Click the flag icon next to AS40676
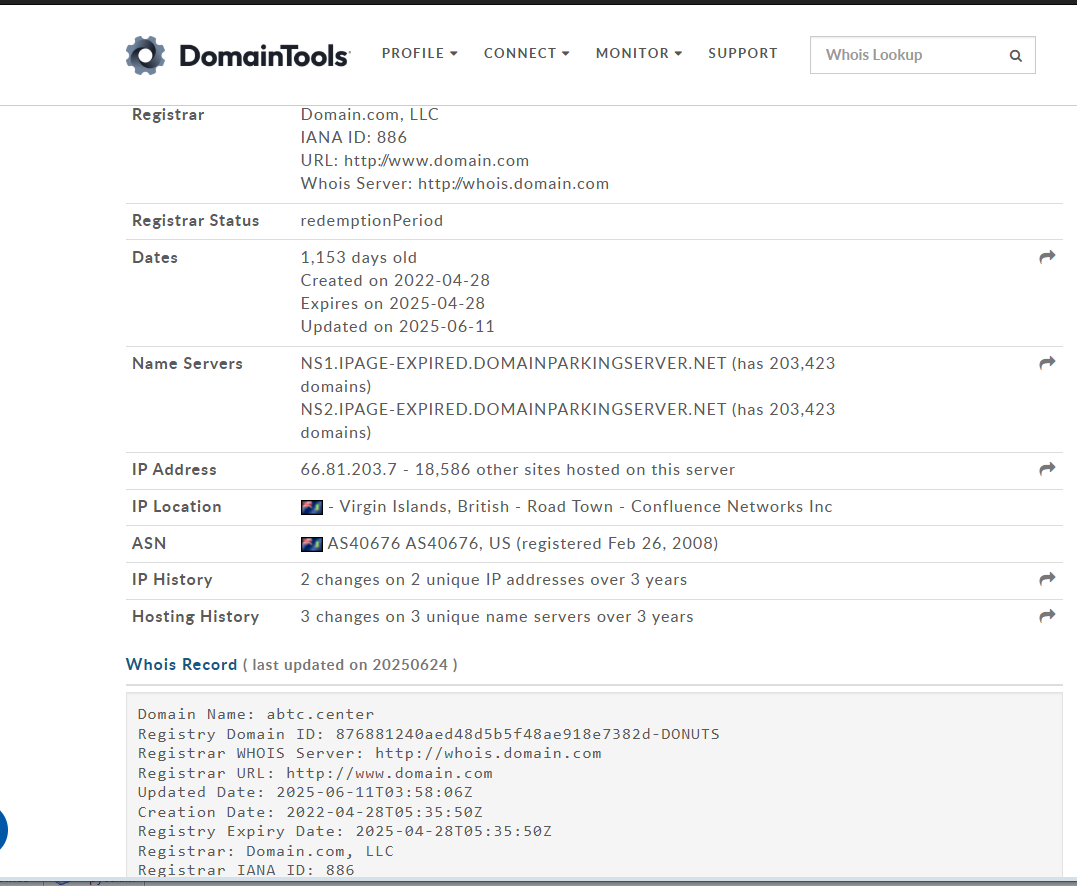Screen dimensions: 1077x886 click(312, 544)
